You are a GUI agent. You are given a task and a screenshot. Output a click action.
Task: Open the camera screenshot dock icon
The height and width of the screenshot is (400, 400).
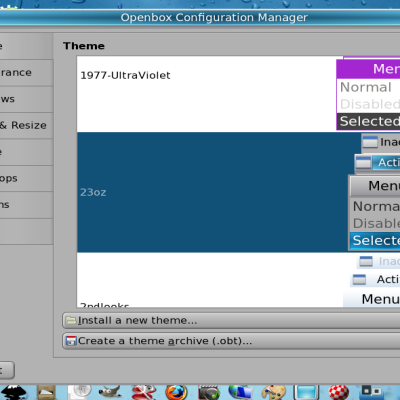coord(209,392)
